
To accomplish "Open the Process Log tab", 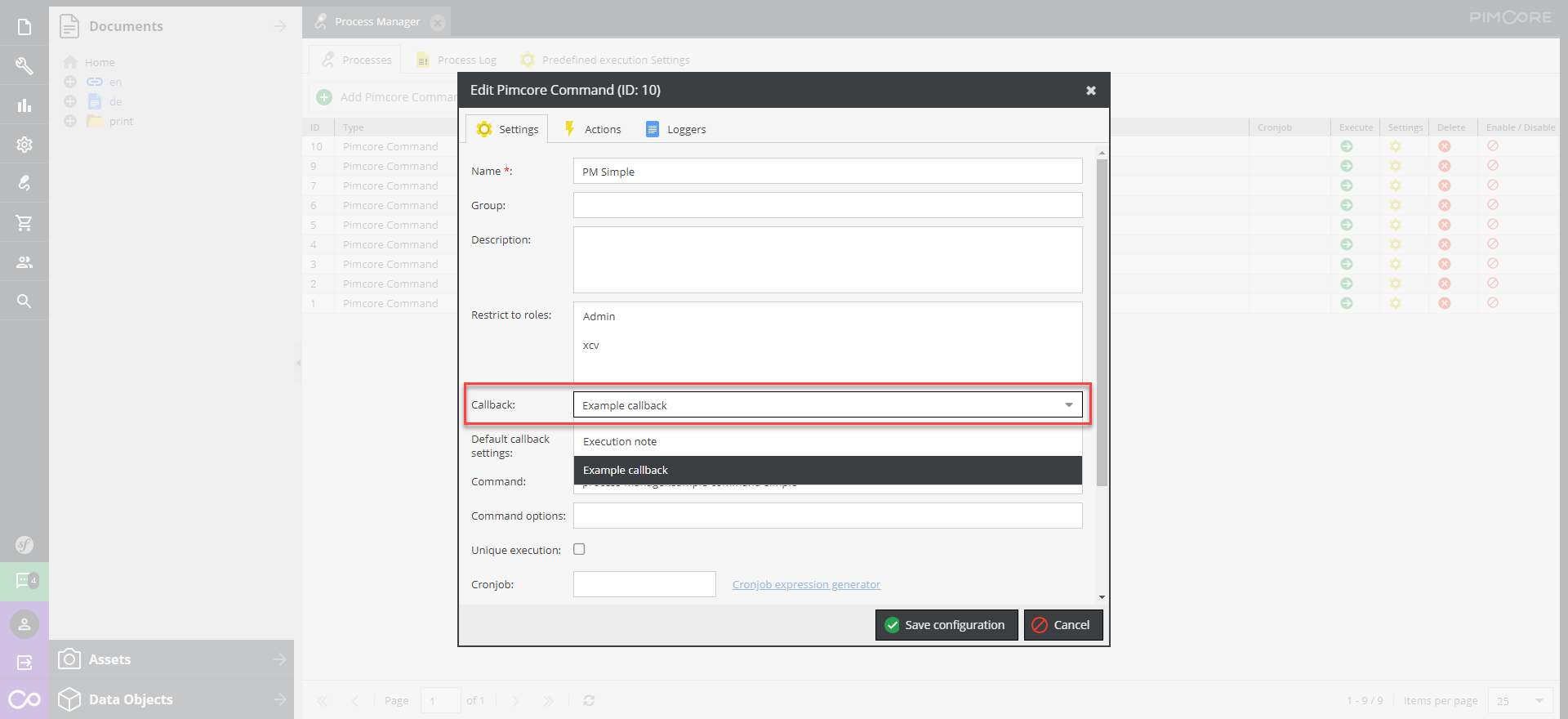I will (457, 60).
